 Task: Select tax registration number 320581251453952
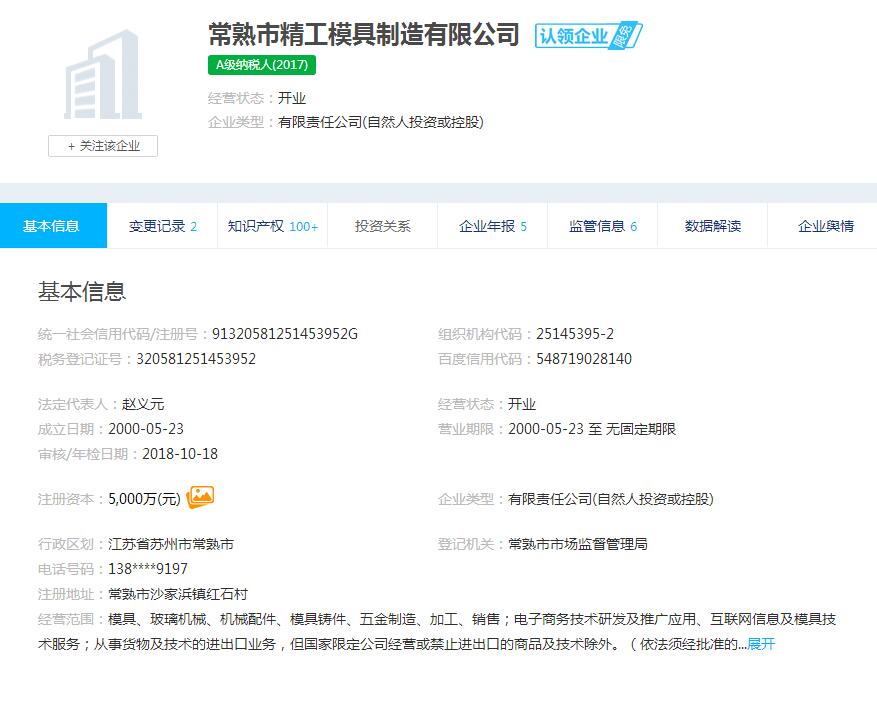(x=196, y=358)
